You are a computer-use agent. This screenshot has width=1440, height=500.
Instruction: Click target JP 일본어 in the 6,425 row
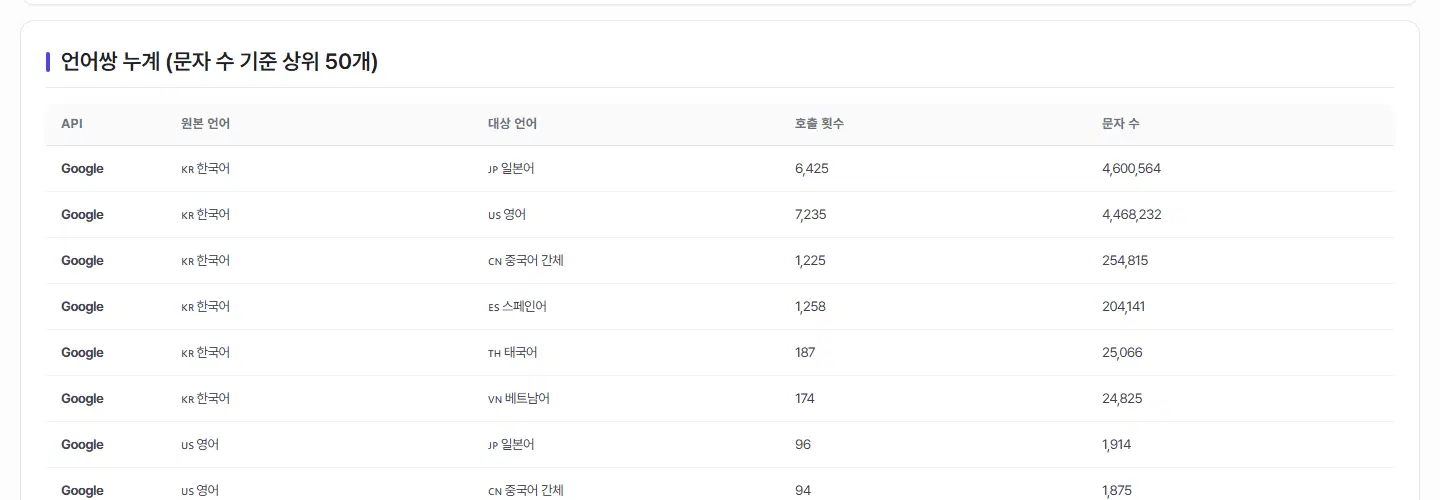coord(511,169)
